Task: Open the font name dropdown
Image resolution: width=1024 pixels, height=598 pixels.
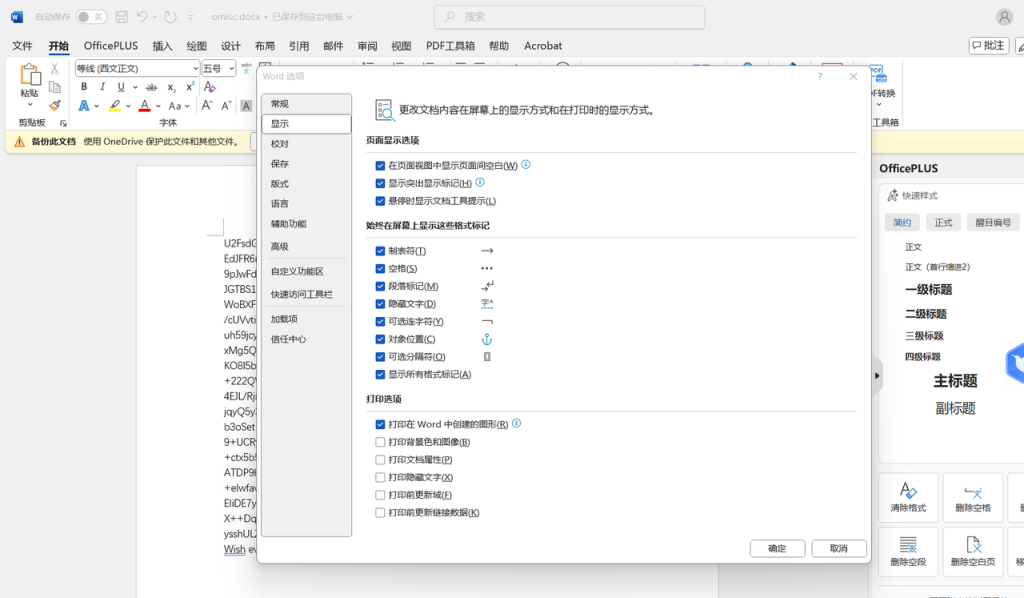Action: [x=195, y=68]
